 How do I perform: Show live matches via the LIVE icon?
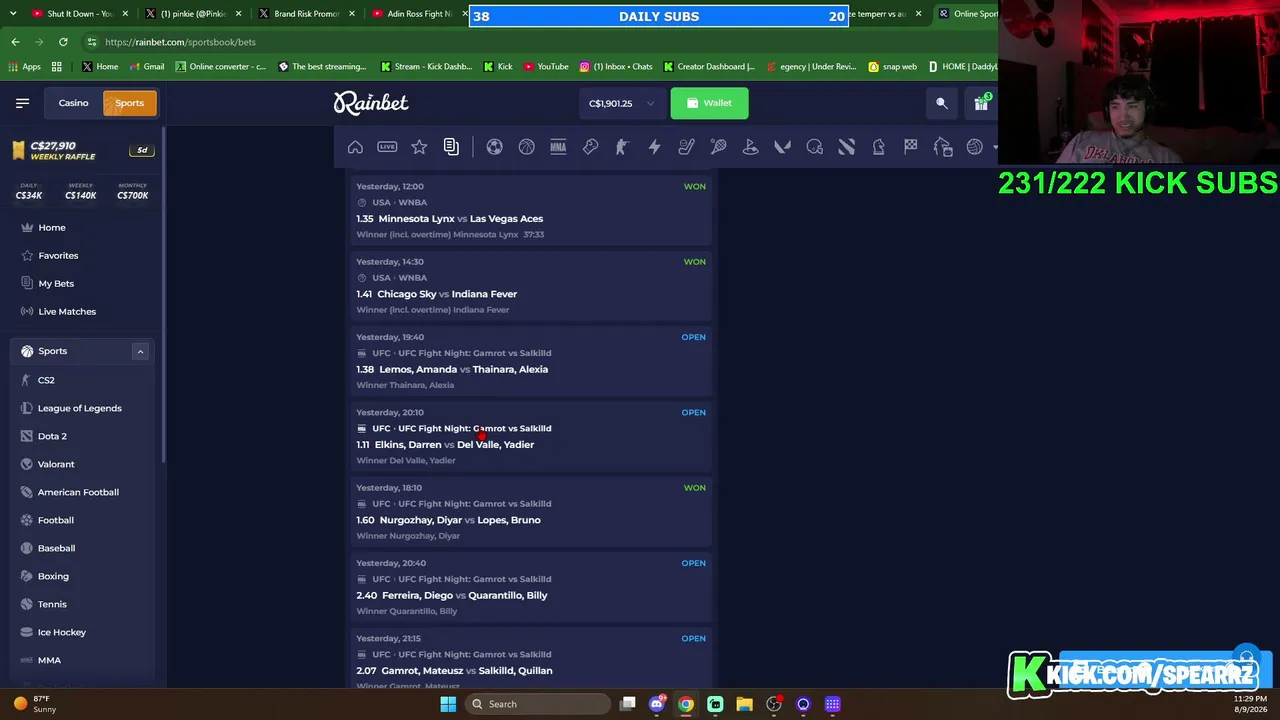click(387, 147)
